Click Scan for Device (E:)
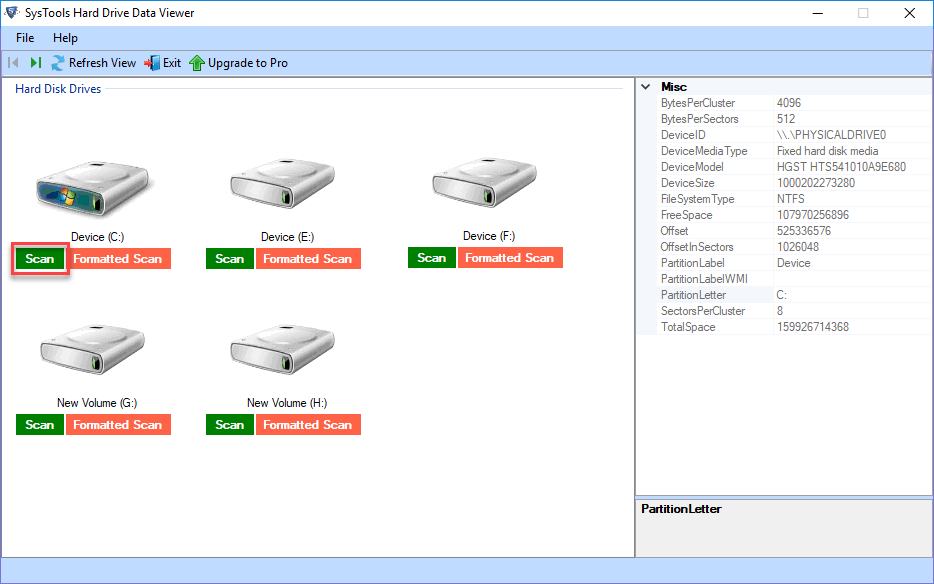This screenshot has width=934, height=584. point(230,259)
